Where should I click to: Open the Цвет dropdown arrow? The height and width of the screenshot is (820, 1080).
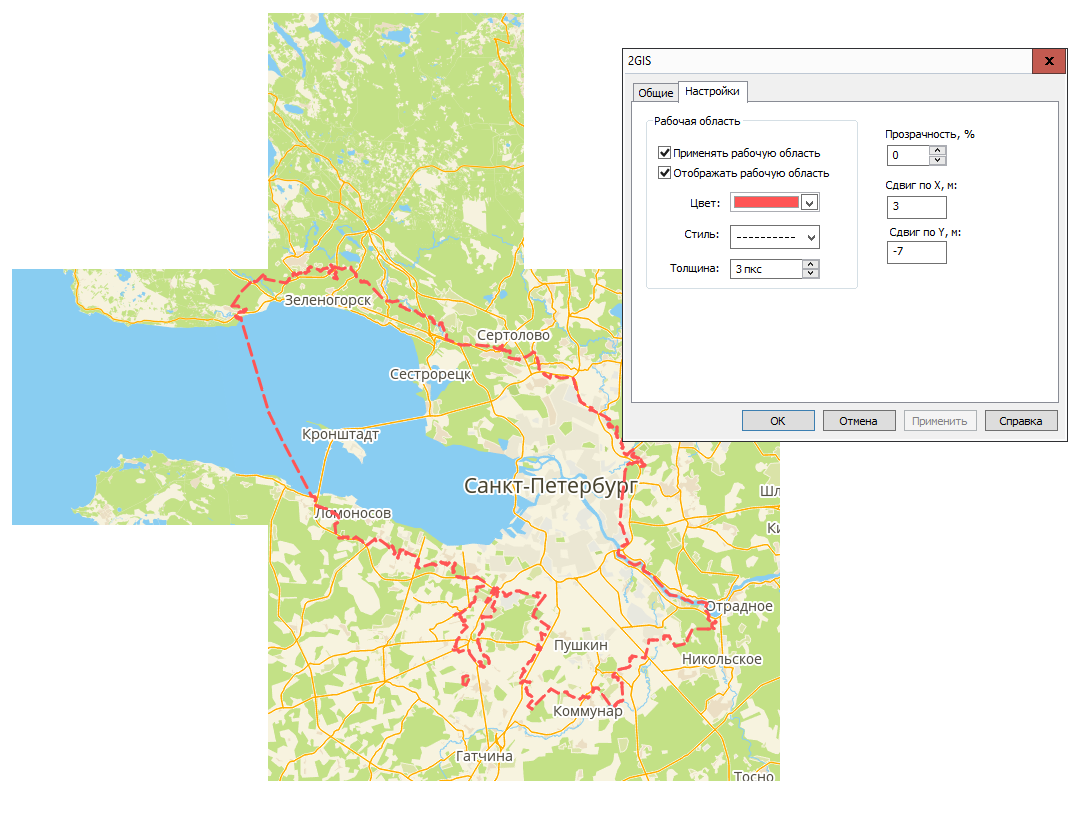point(810,202)
